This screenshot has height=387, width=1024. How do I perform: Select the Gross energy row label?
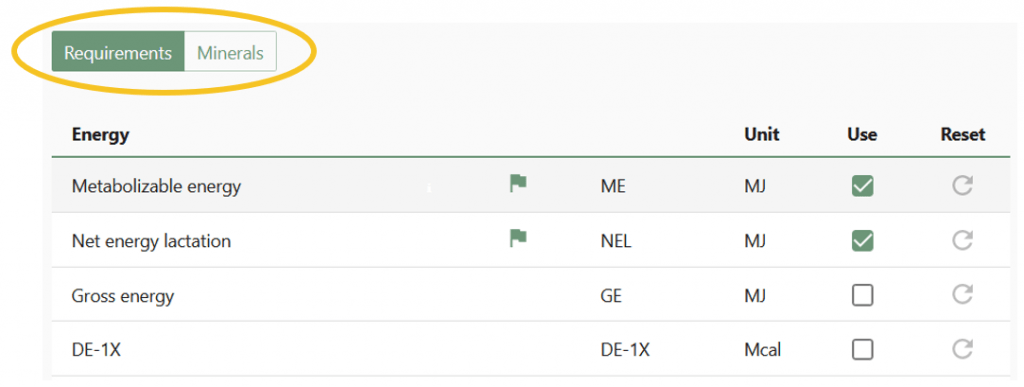pos(123,296)
